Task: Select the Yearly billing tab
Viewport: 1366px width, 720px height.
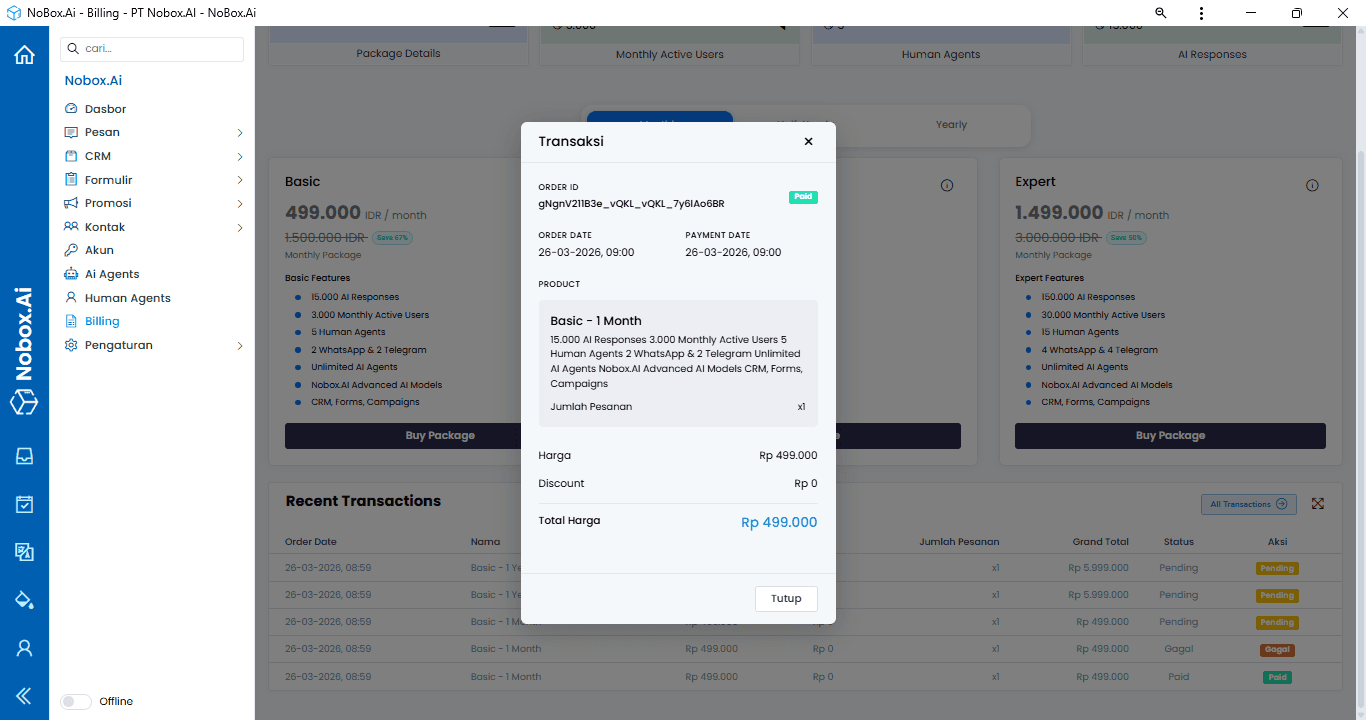Action: point(951,125)
